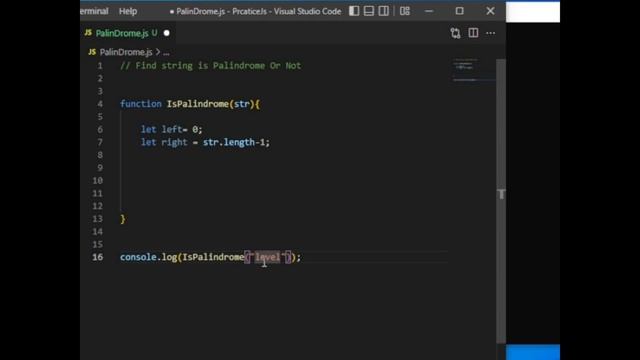Select the PalinDrome.js editor tab
This screenshot has height=360, width=640.
[x=127, y=33]
